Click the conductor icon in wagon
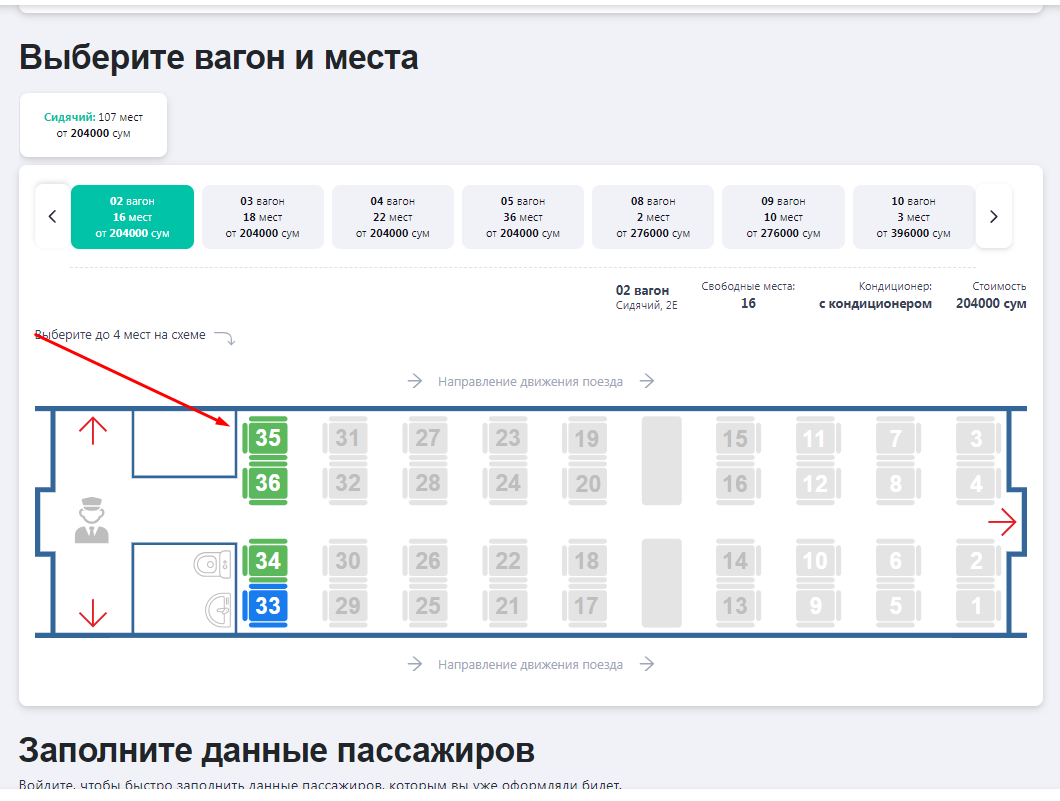The width and height of the screenshot is (1060, 801). (91, 522)
